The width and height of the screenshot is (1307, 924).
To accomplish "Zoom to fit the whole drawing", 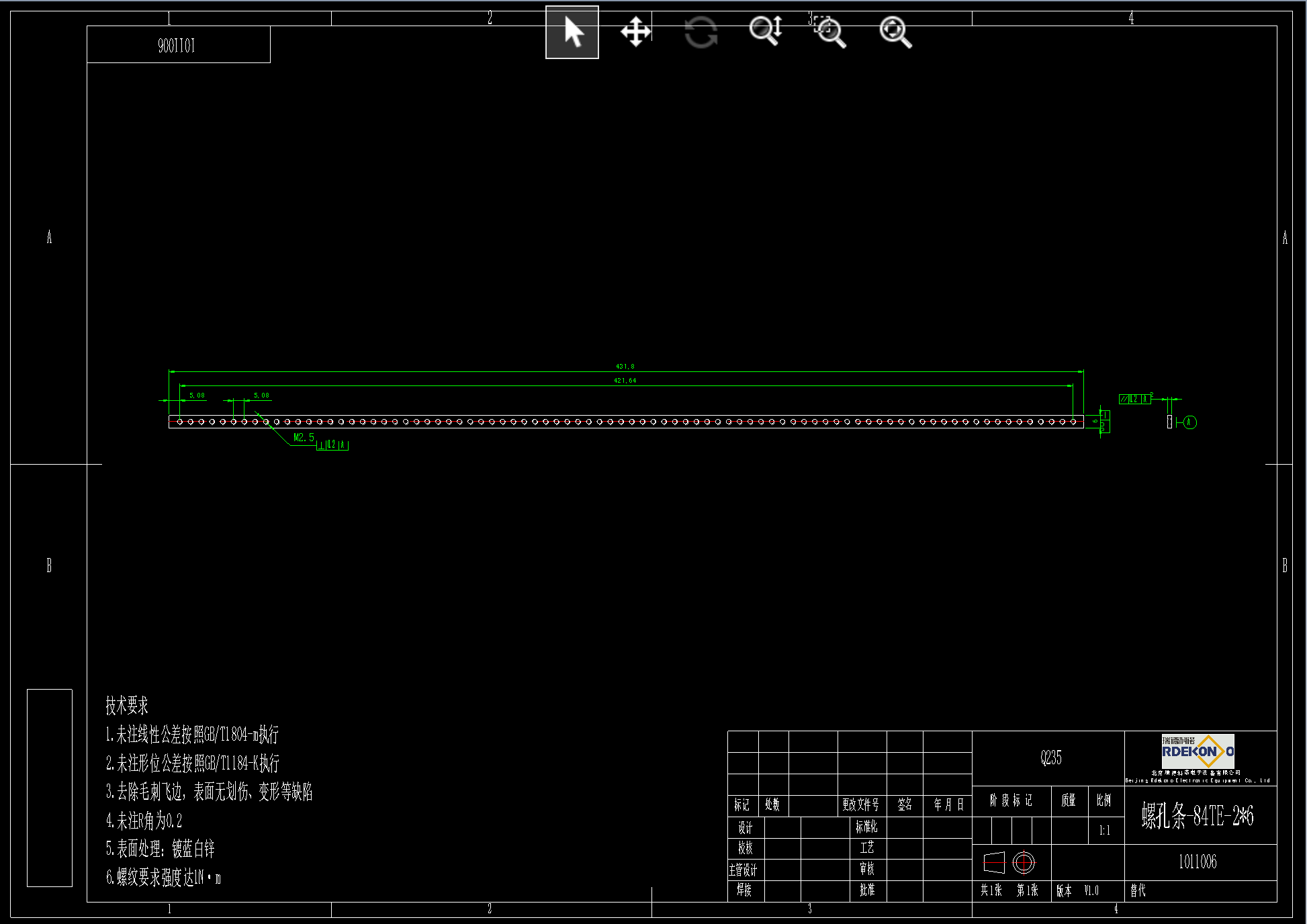I will click(x=896, y=32).
